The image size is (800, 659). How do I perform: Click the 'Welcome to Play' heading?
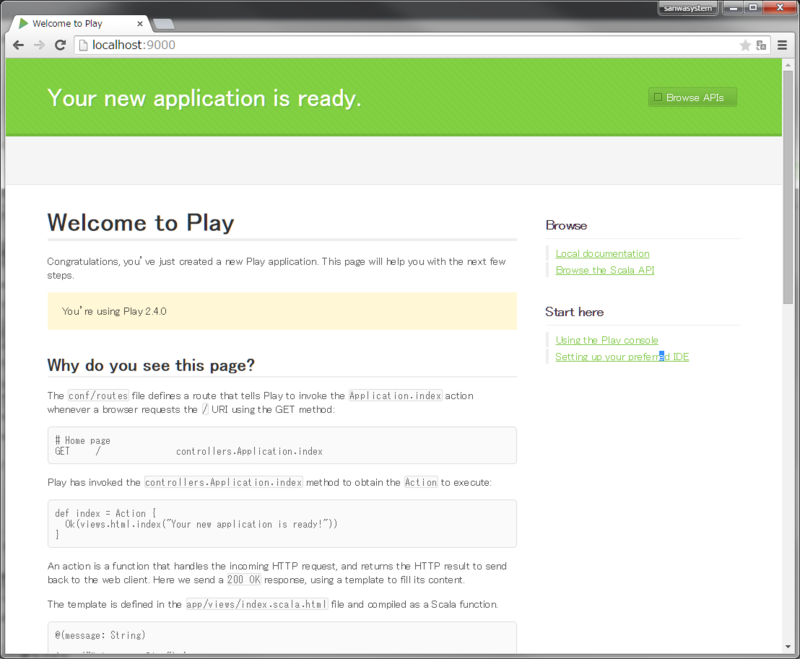pos(141,223)
